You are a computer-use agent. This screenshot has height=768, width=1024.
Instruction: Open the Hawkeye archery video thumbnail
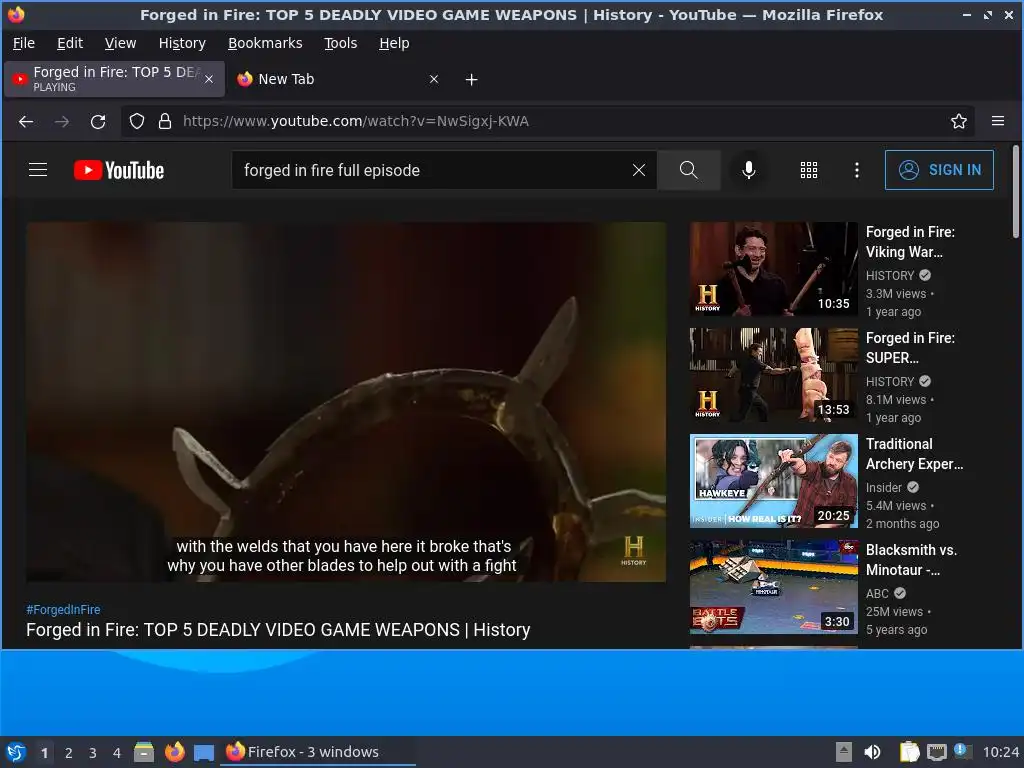[x=774, y=481]
